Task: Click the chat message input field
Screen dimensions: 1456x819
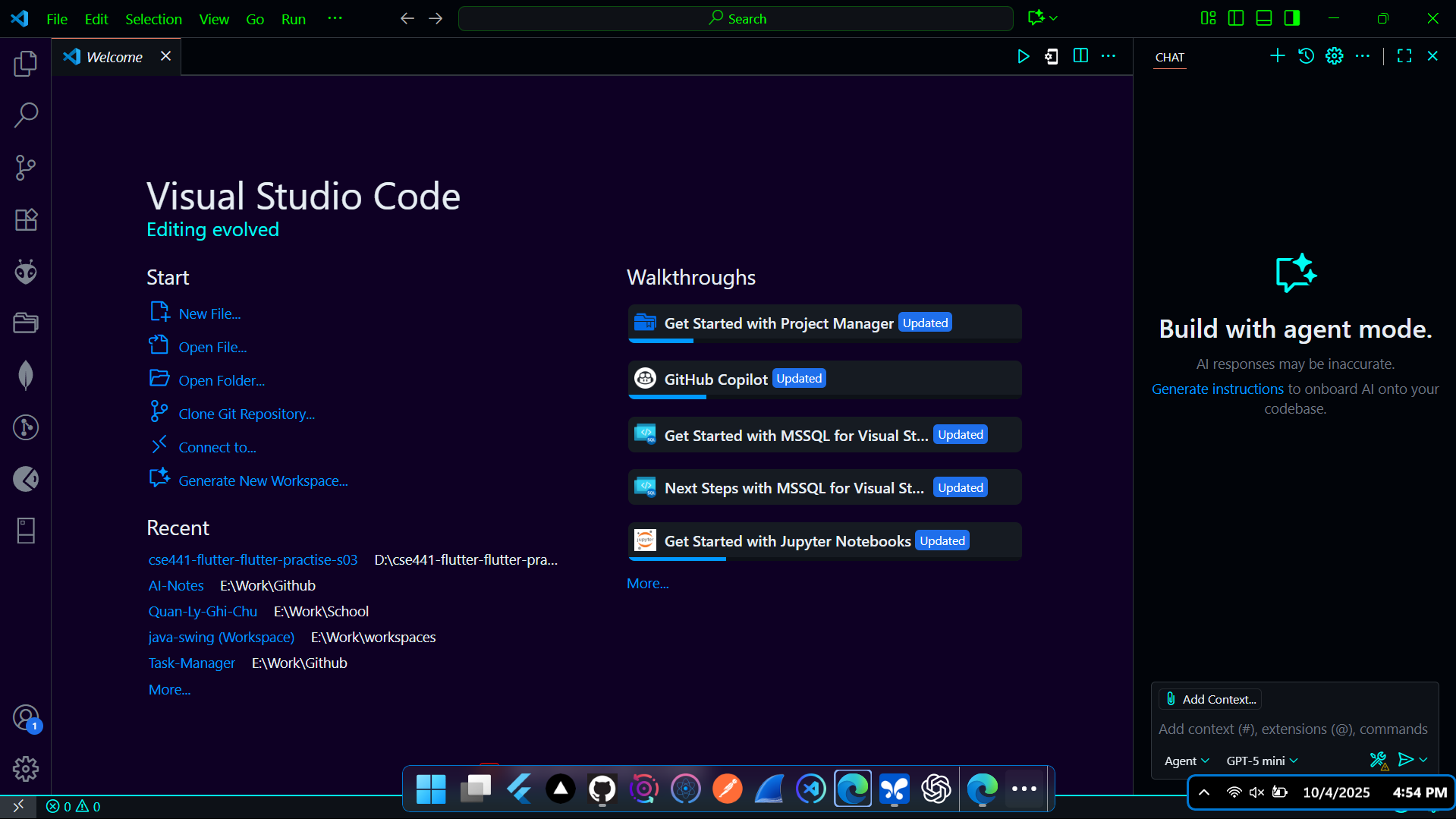Action: (1294, 729)
